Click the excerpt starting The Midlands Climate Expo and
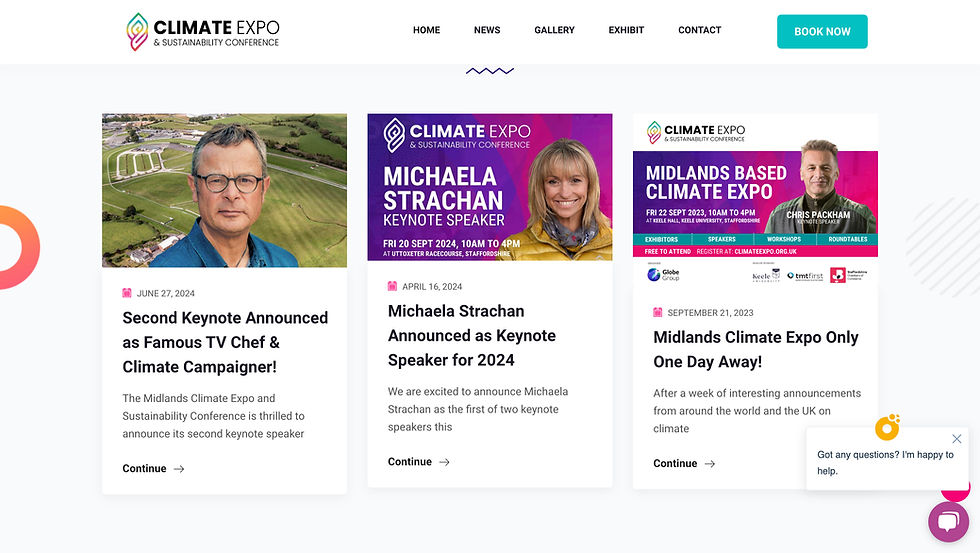 click(x=213, y=416)
